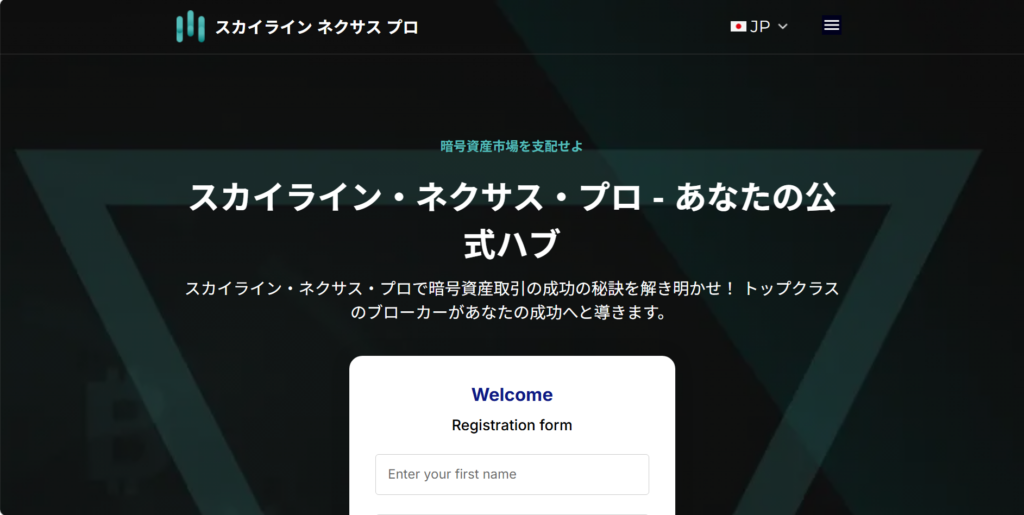This screenshot has height=515, width=1024.
Task: Click the subtitle paragraph about トップクラス brokers
Action: [512, 288]
